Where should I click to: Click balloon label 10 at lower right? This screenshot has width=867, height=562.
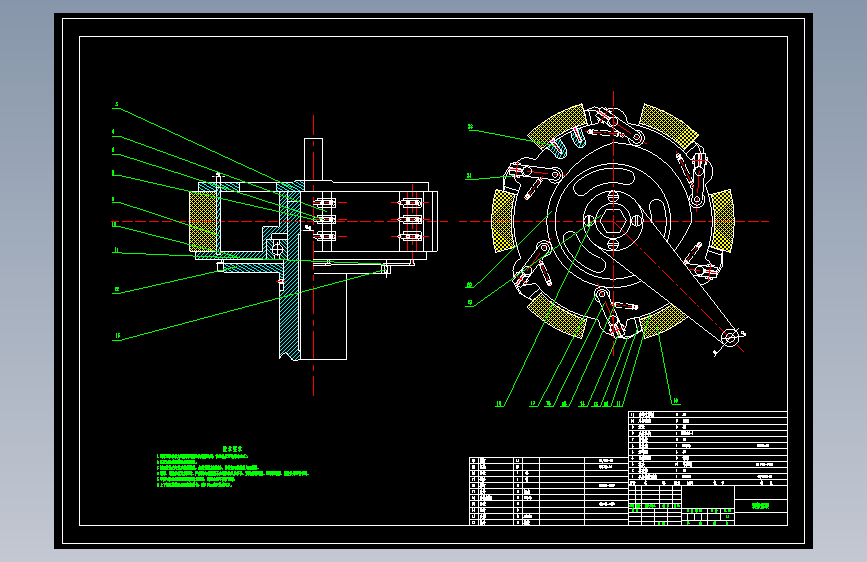click(675, 401)
